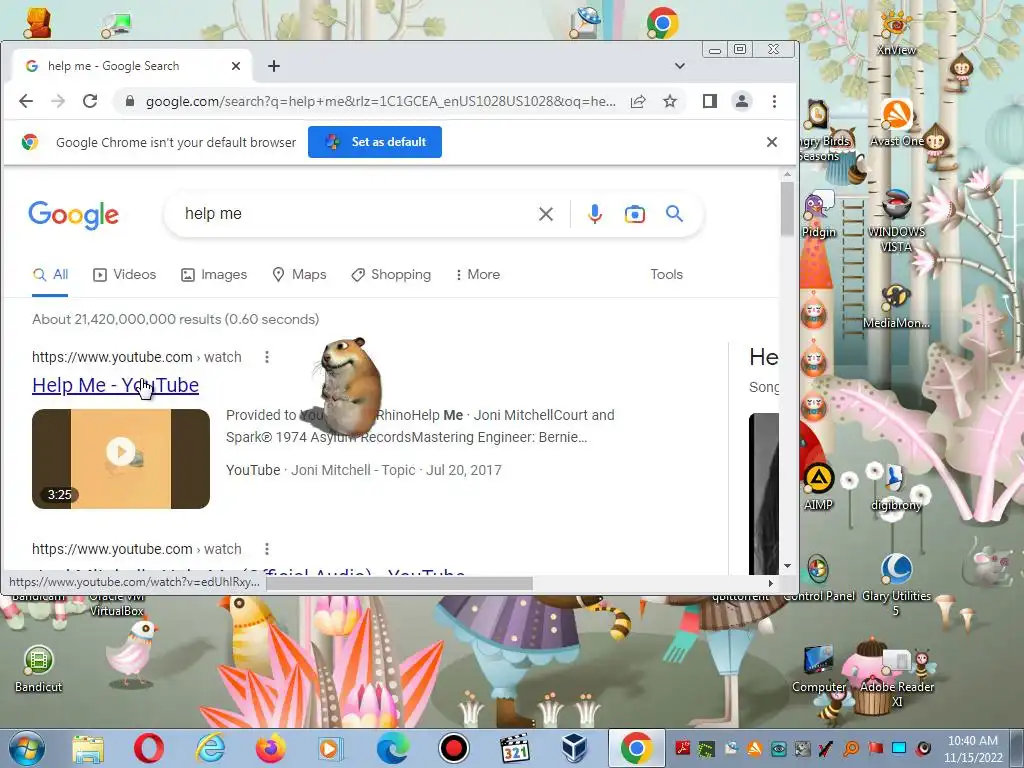This screenshot has height=768, width=1024.
Task: Open Control Panel desktop shortcut
Action: [x=818, y=577]
